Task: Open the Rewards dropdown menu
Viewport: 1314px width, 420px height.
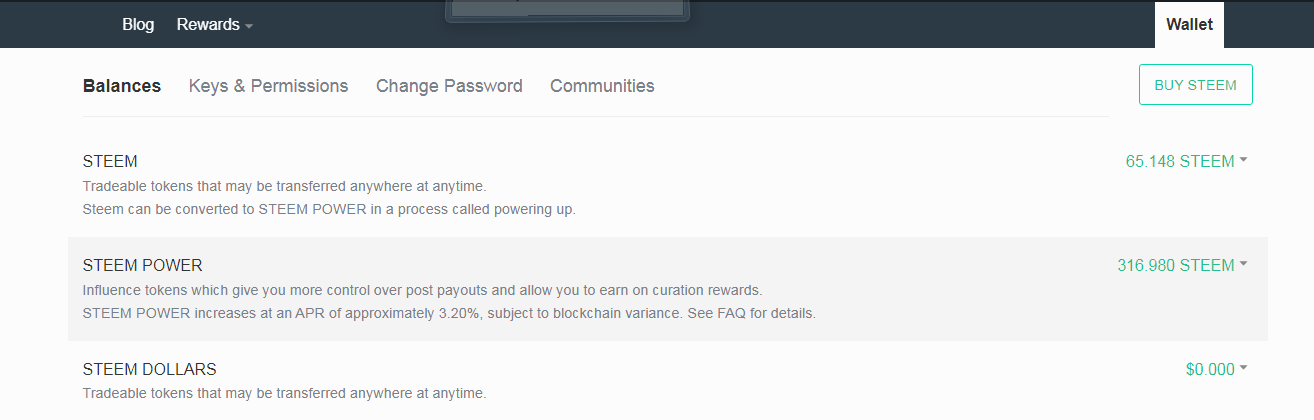Action: [x=214, y=25]
